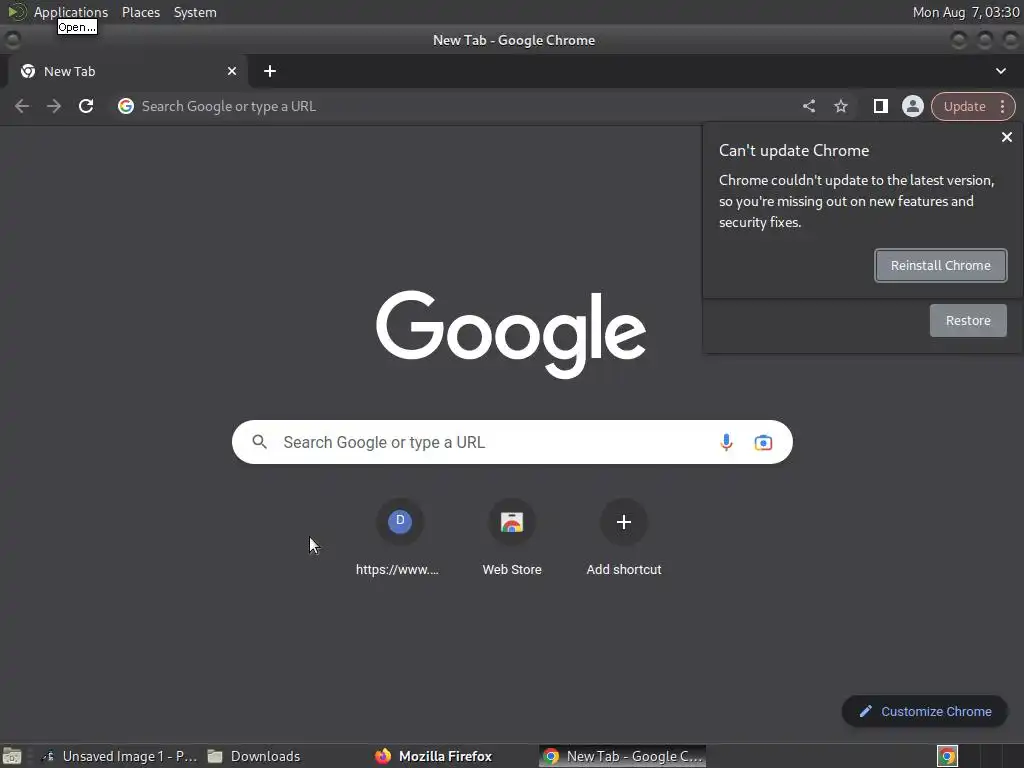Click the Chrome tray icon at bottom right
The height and width of the screenshot is (768, 1024).
pyautogui.click(x=947, y=756)
